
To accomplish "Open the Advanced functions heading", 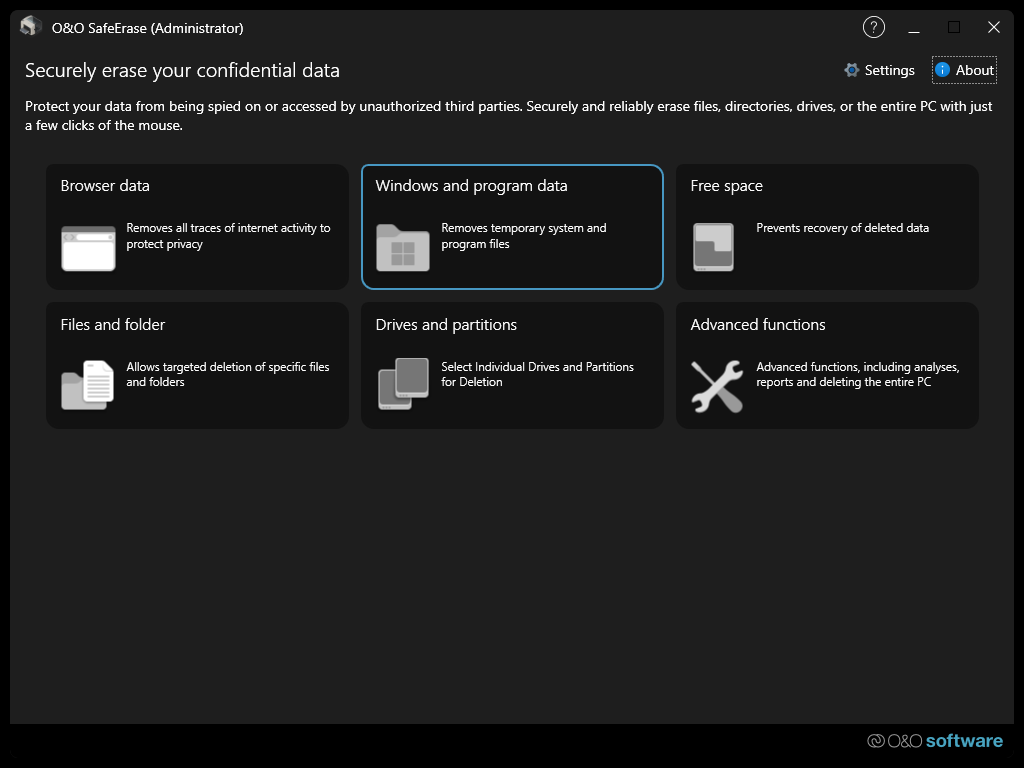I will point(758,325).
